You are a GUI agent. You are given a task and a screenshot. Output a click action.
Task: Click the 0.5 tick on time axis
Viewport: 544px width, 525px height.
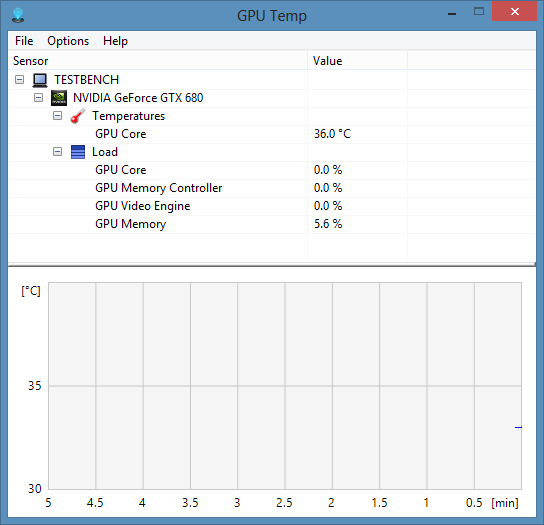474,502
